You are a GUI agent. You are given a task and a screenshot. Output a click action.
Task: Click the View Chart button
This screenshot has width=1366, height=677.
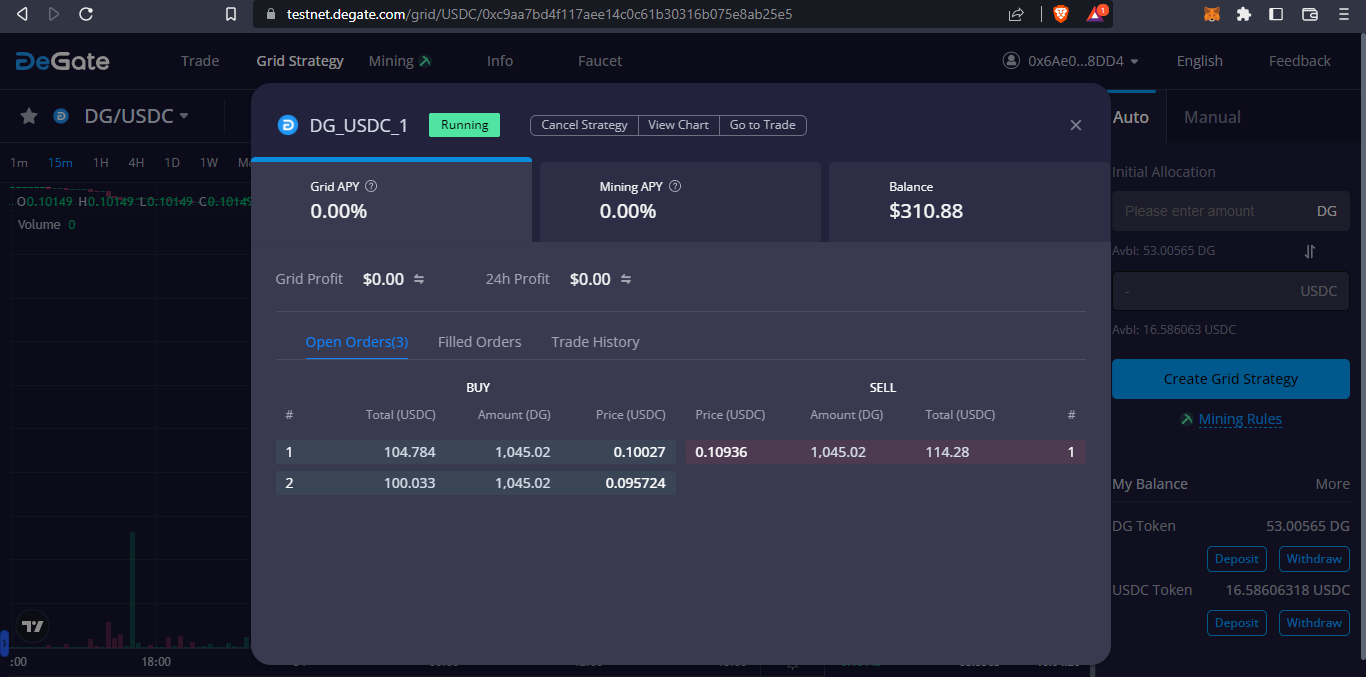[x=678, y=125]
